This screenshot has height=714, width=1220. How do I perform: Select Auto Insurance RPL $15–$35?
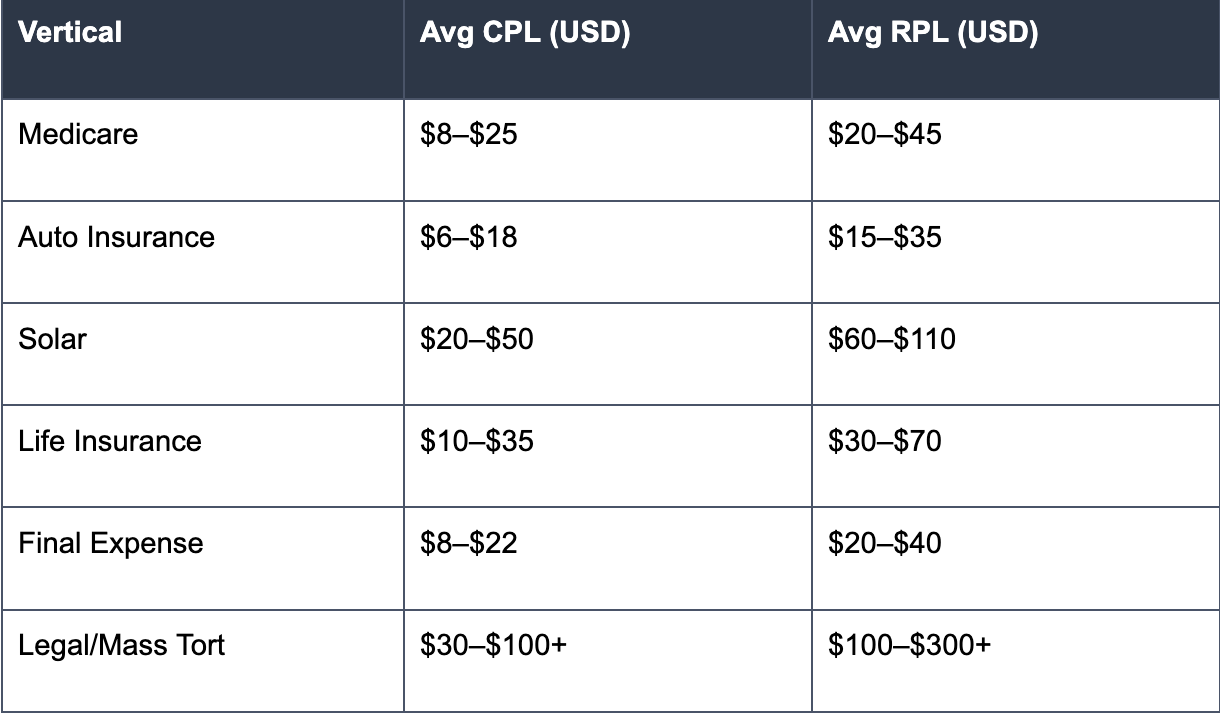(885, 237)
